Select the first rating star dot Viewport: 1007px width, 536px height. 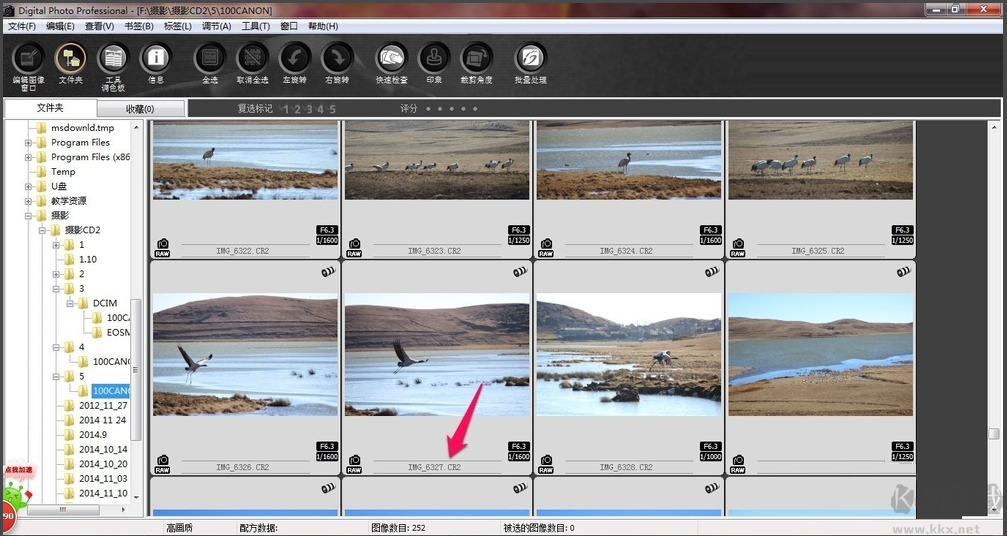428,108
